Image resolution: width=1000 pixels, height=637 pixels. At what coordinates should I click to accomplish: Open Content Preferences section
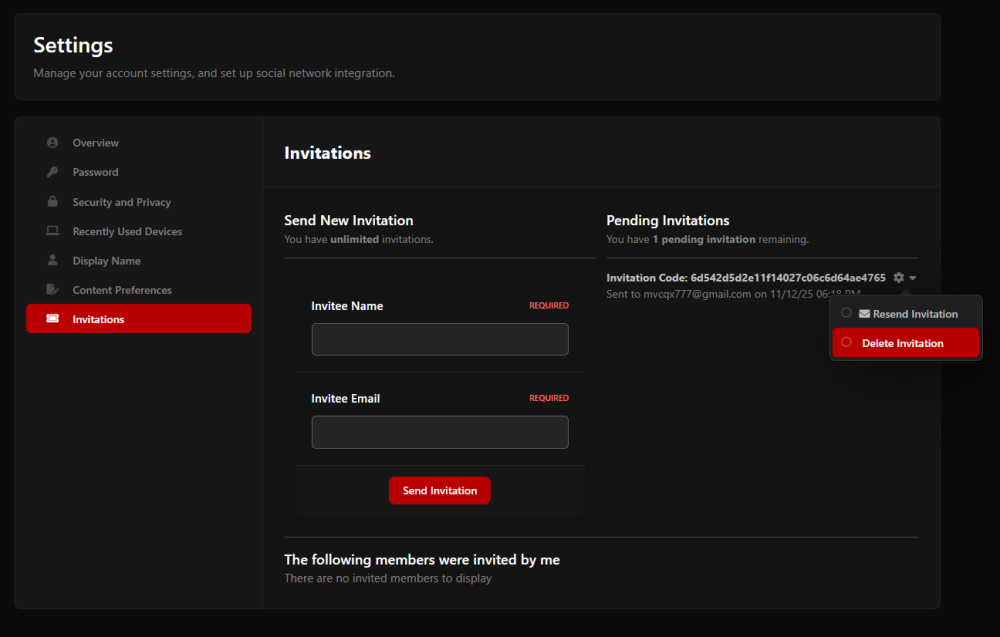138,289
